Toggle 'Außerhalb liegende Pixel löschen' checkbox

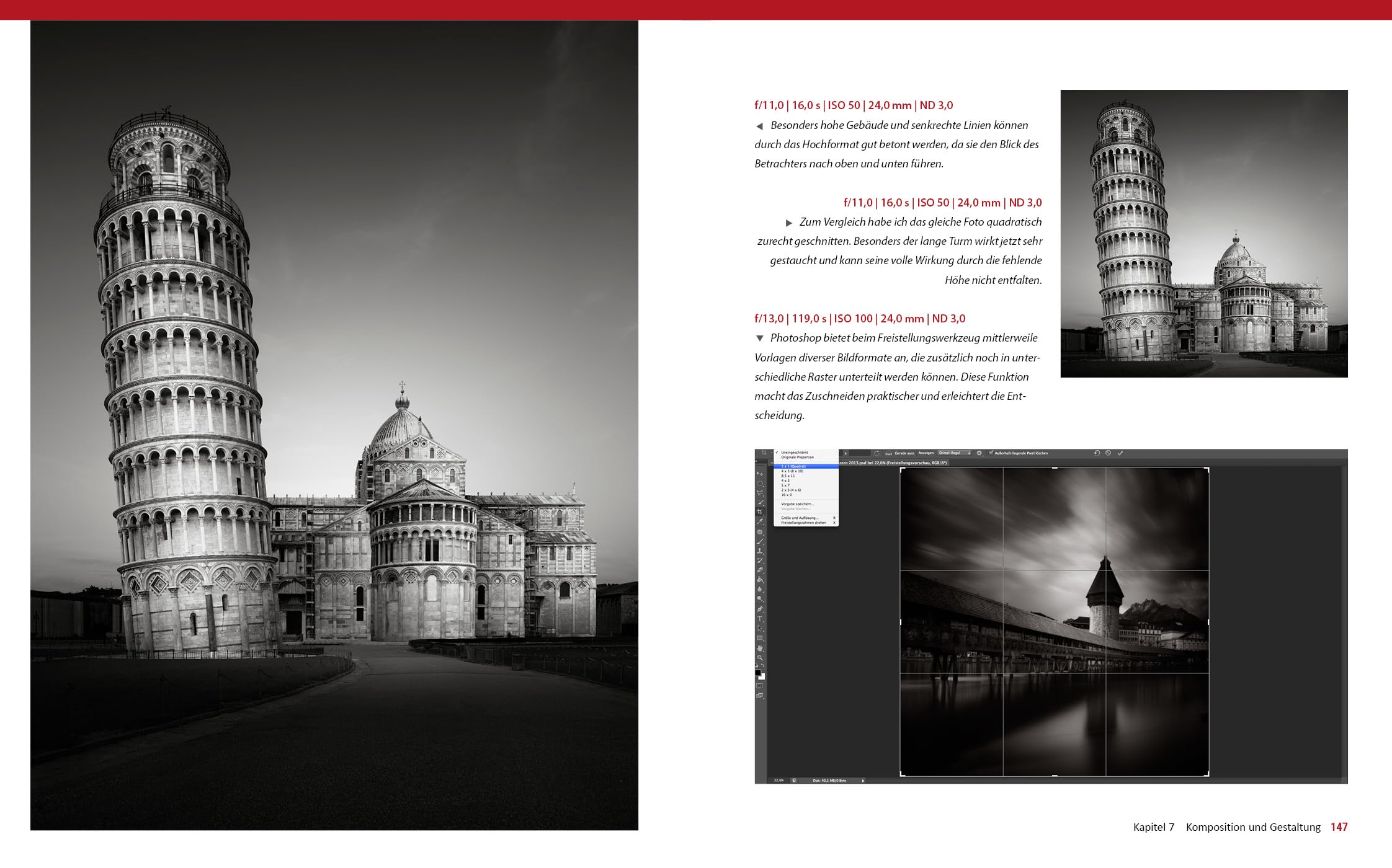tap(991, 453)
